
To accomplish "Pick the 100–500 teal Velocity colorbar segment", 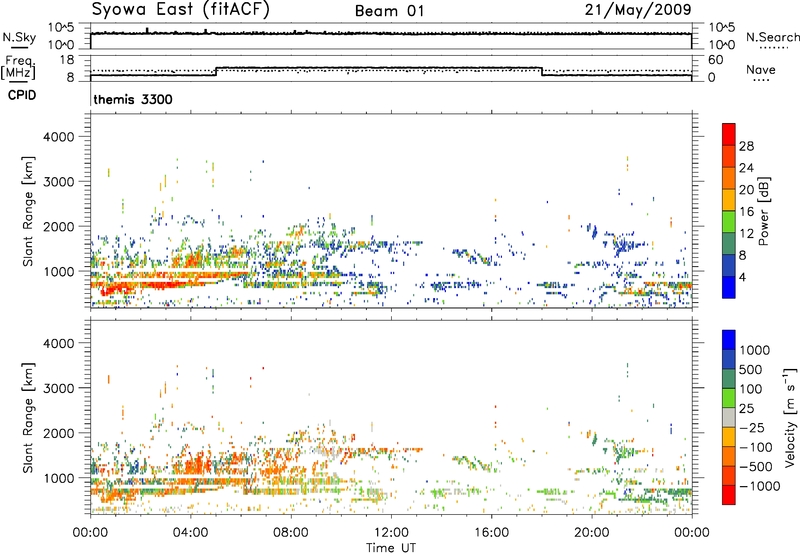I will 729,379.
